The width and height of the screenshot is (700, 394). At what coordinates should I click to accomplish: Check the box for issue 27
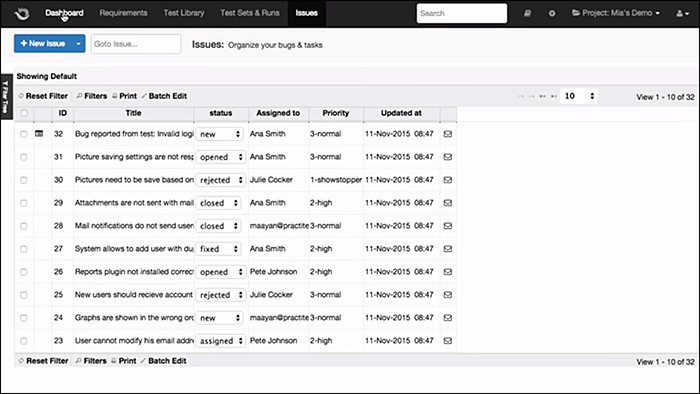(x=24, y=249)
